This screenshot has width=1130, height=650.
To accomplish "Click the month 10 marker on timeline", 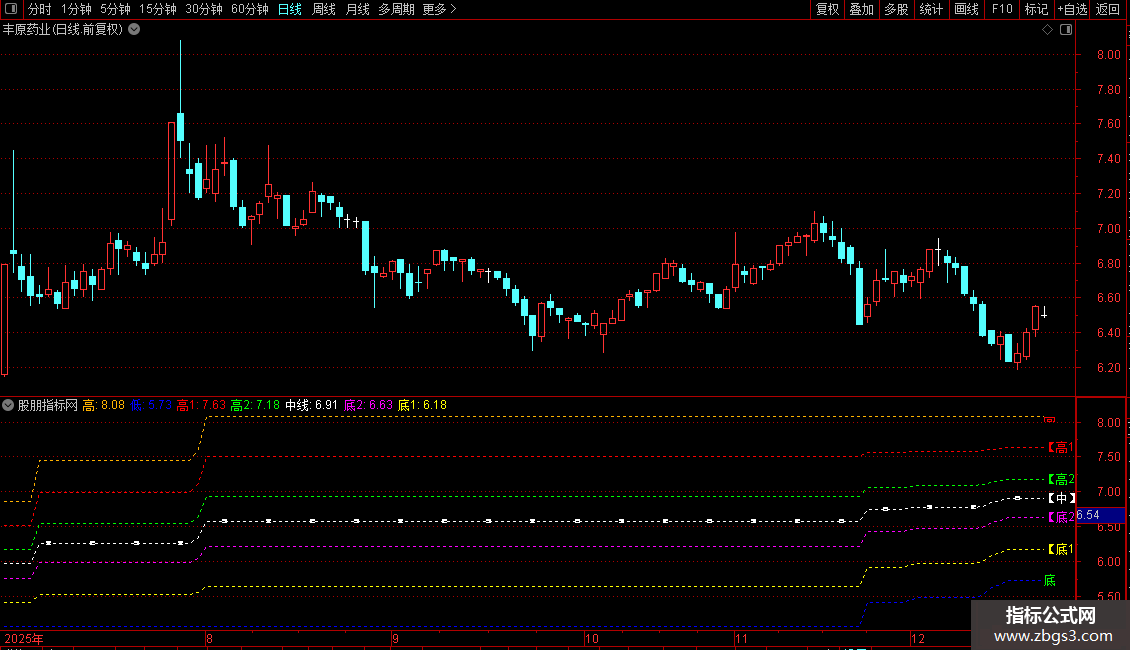I will pyautogui.click(x=591, y=638).
